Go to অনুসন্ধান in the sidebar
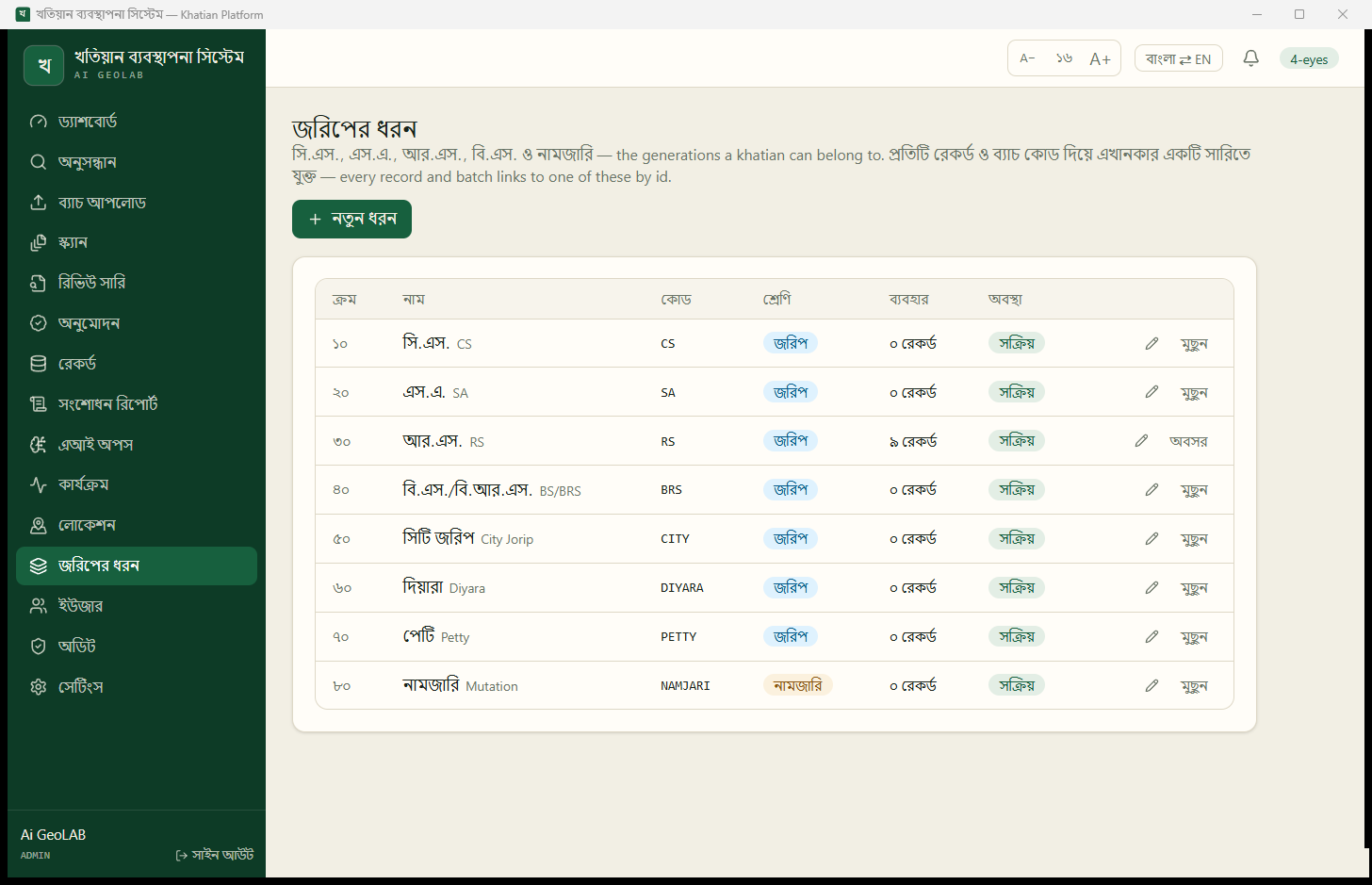1372x885 pixels. [137, 162]
